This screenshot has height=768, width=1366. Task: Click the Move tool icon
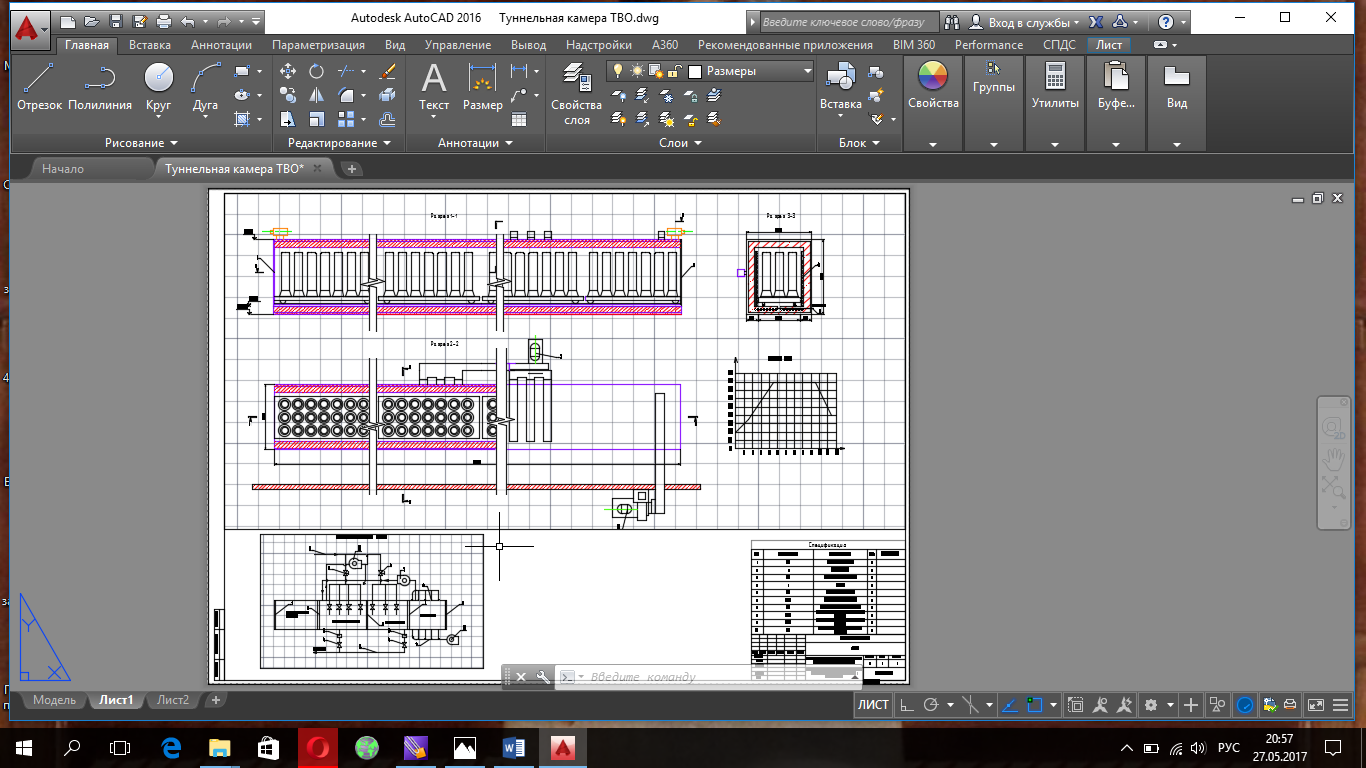coord(288,71)
